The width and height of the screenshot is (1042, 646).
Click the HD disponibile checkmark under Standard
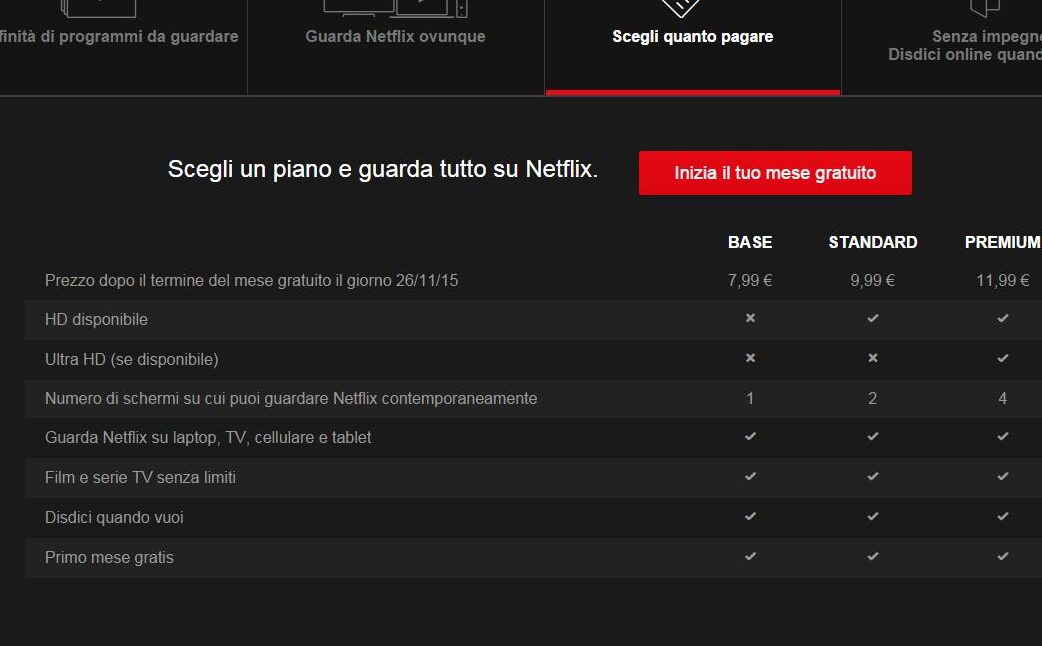tap(873, 318)
